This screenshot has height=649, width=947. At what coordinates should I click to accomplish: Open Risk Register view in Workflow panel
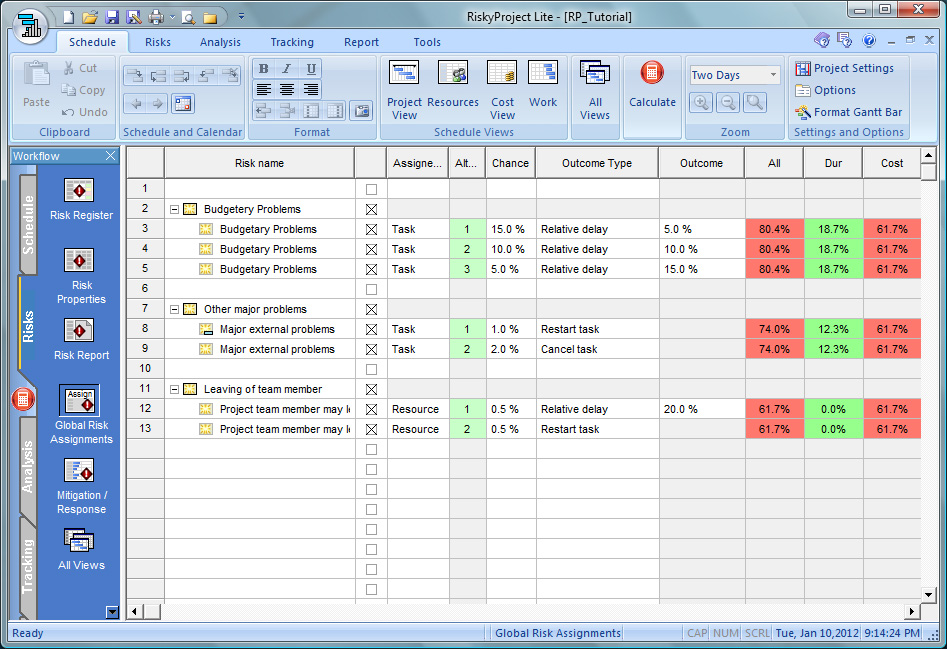tap(81, 200)
